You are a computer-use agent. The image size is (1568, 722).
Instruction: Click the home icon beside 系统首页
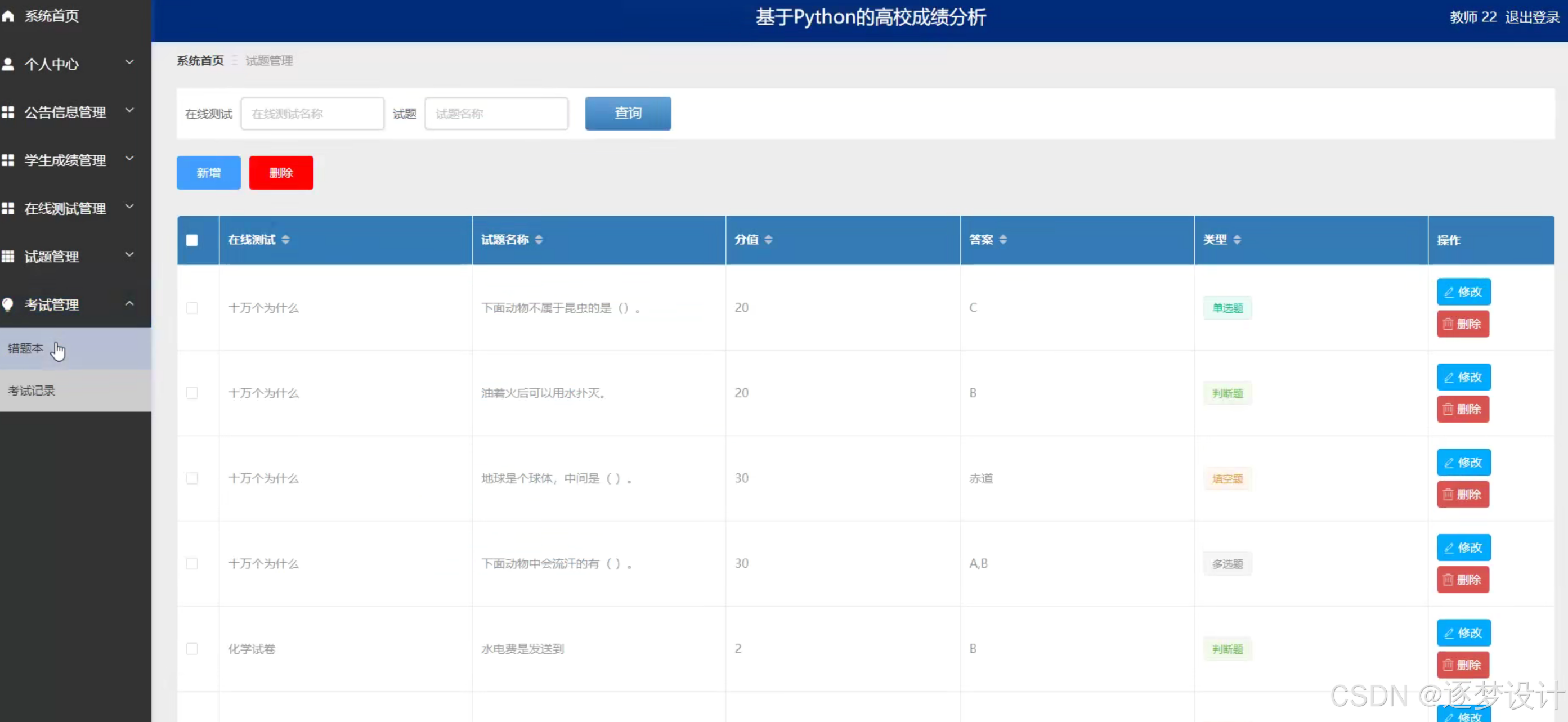(x=8, y=16)
